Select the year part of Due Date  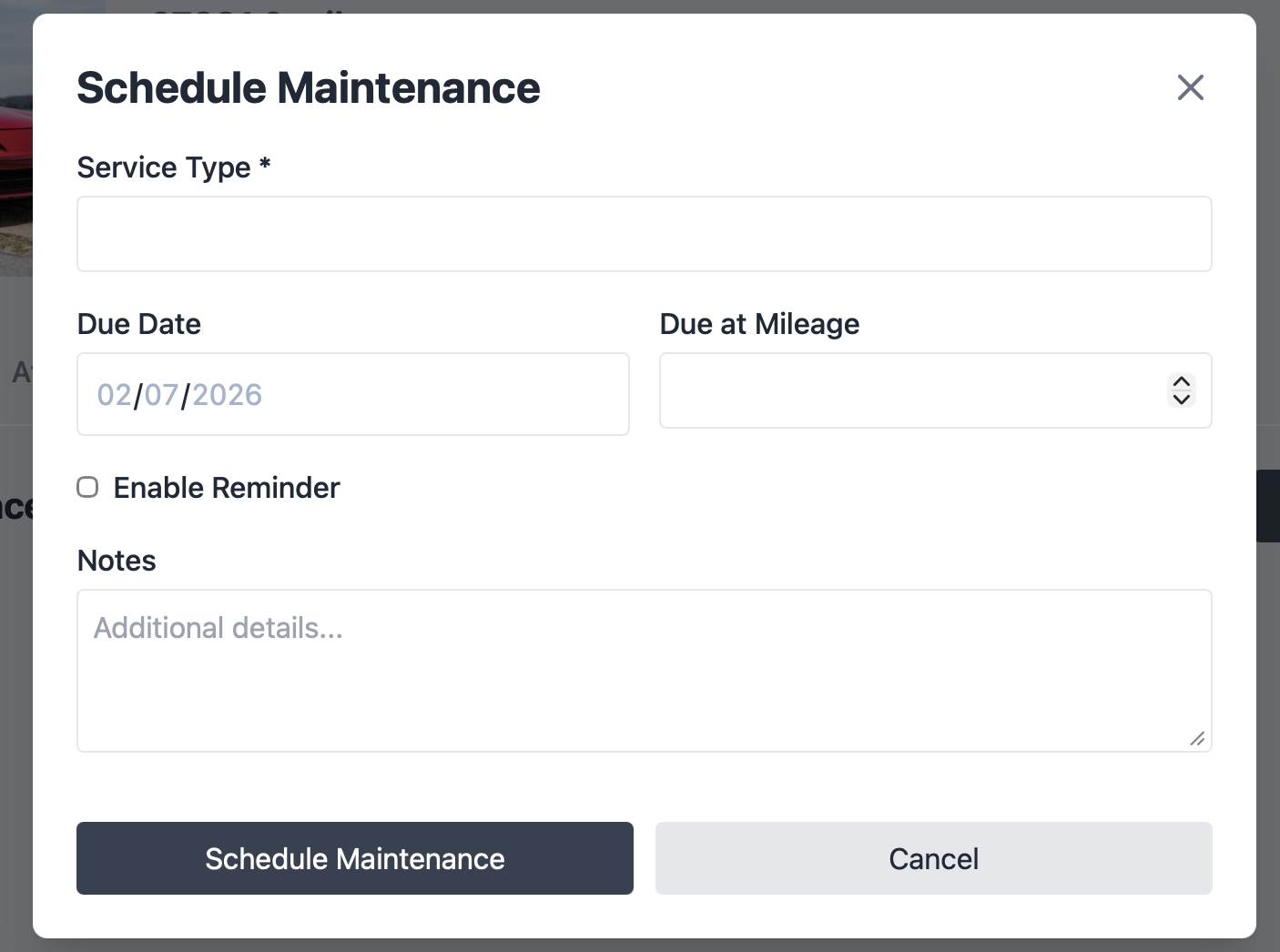pos(228,394)
